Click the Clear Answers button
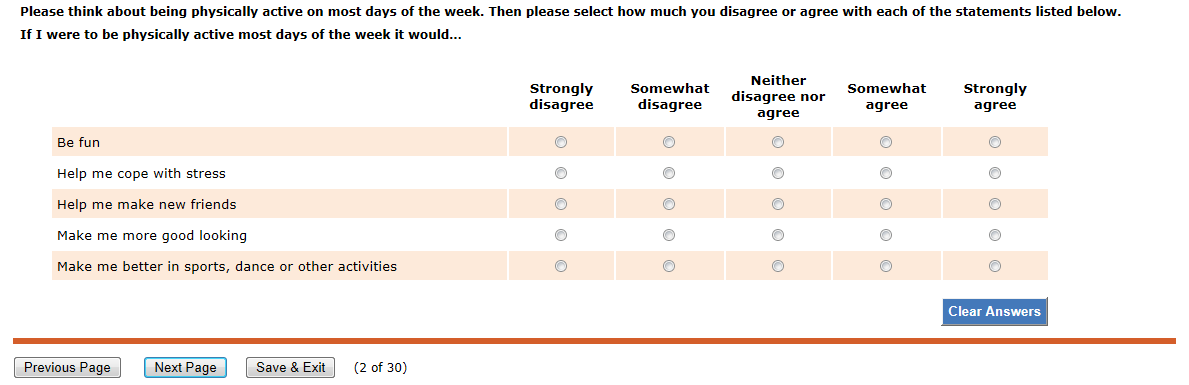The height and width of the screenshot is (385, 1189). pos(994,311)
